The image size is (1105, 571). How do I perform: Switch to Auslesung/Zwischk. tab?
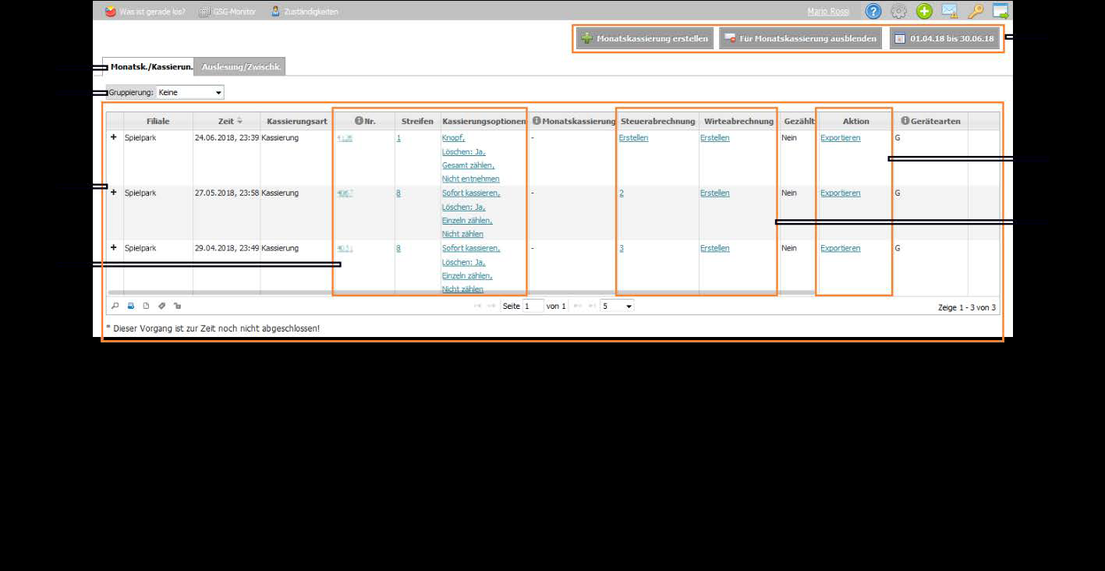pyautogui.click(x=242, y=67)
